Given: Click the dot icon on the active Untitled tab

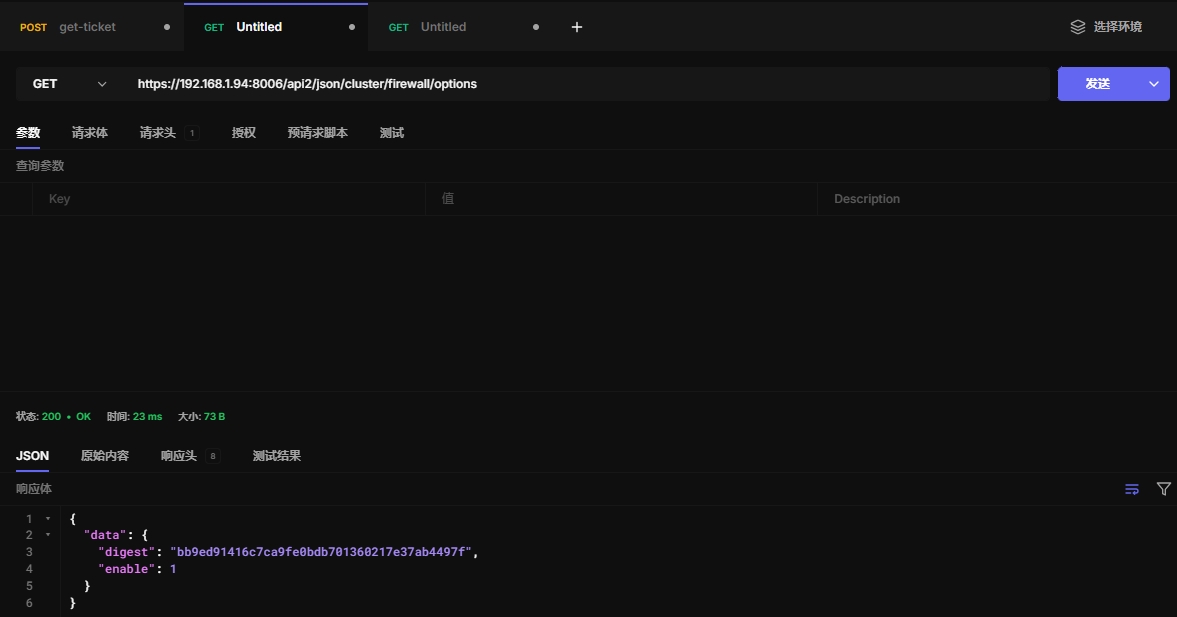Looking at the screenshot, I should [351, 27].
